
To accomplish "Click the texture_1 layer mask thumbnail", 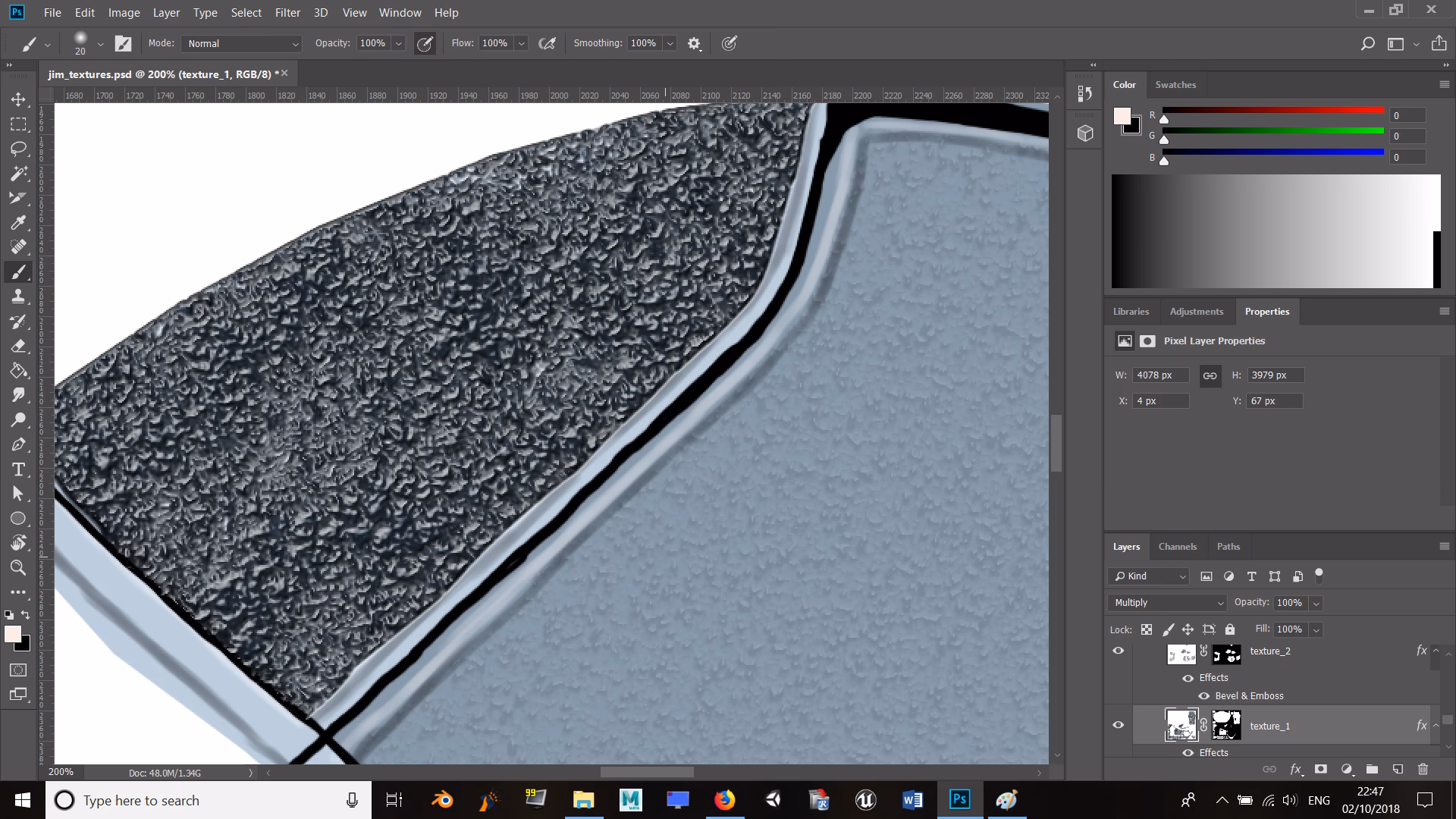I will (1227, 726).
